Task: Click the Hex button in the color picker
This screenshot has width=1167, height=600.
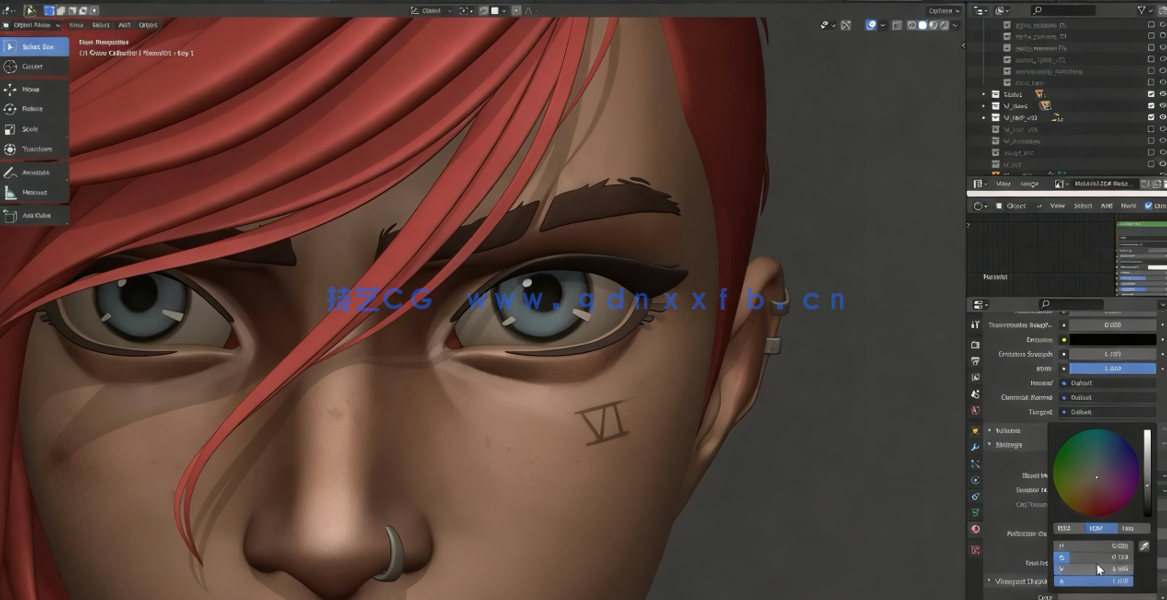Action: [1128, 528]
